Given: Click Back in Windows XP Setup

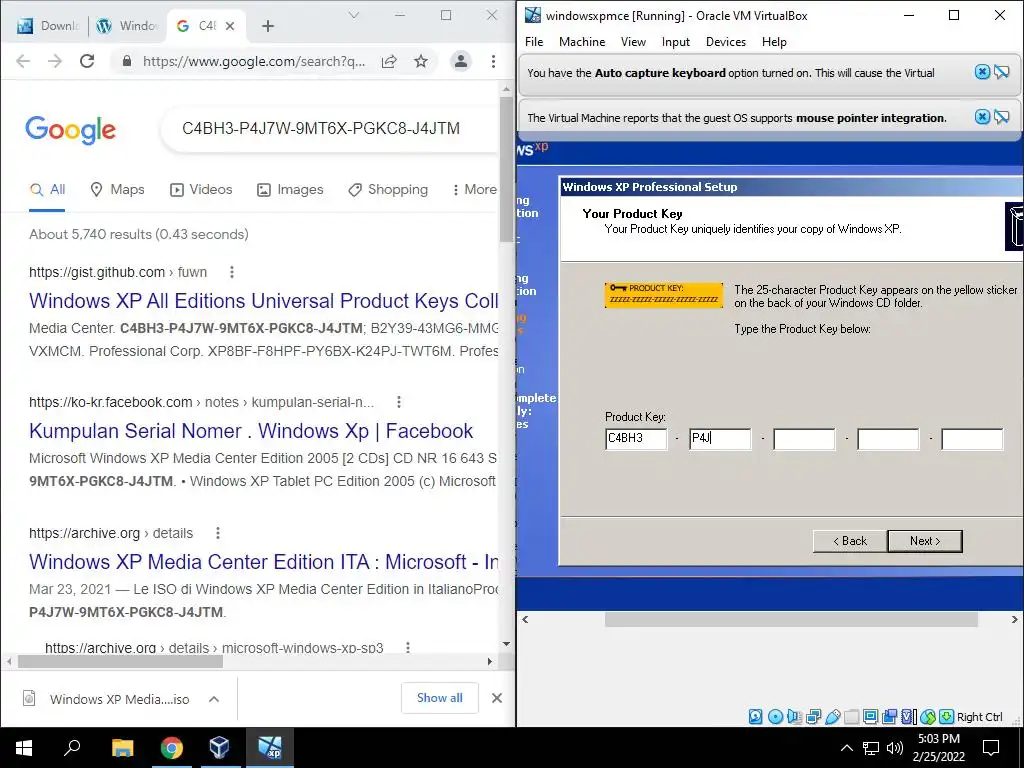Looking at the screenshot, I should (850, 541).
